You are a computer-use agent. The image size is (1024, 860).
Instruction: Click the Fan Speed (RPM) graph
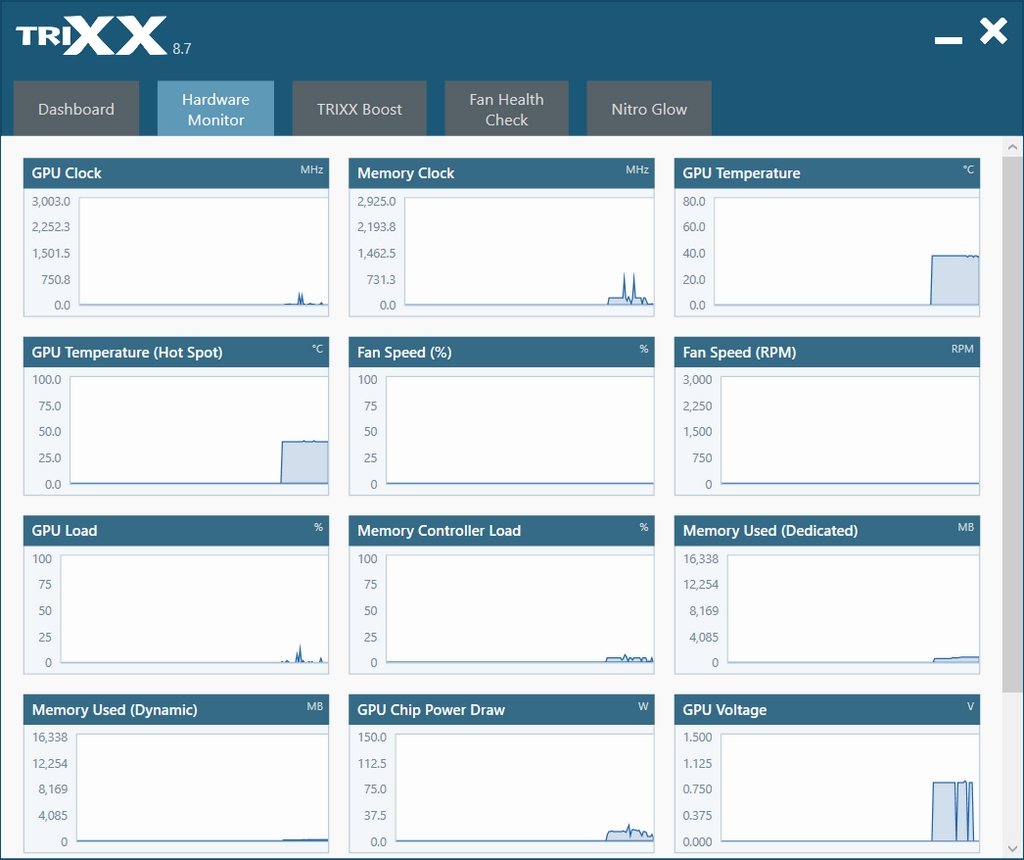(x=850, y=430)
